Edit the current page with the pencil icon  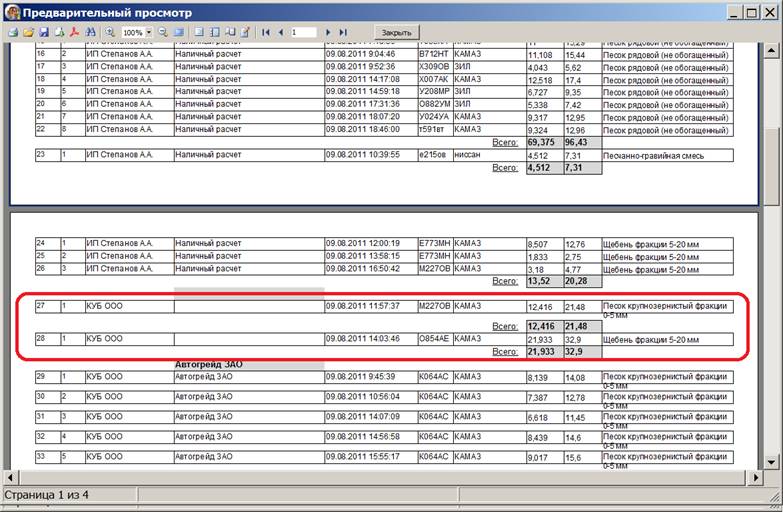coord(245,32)
